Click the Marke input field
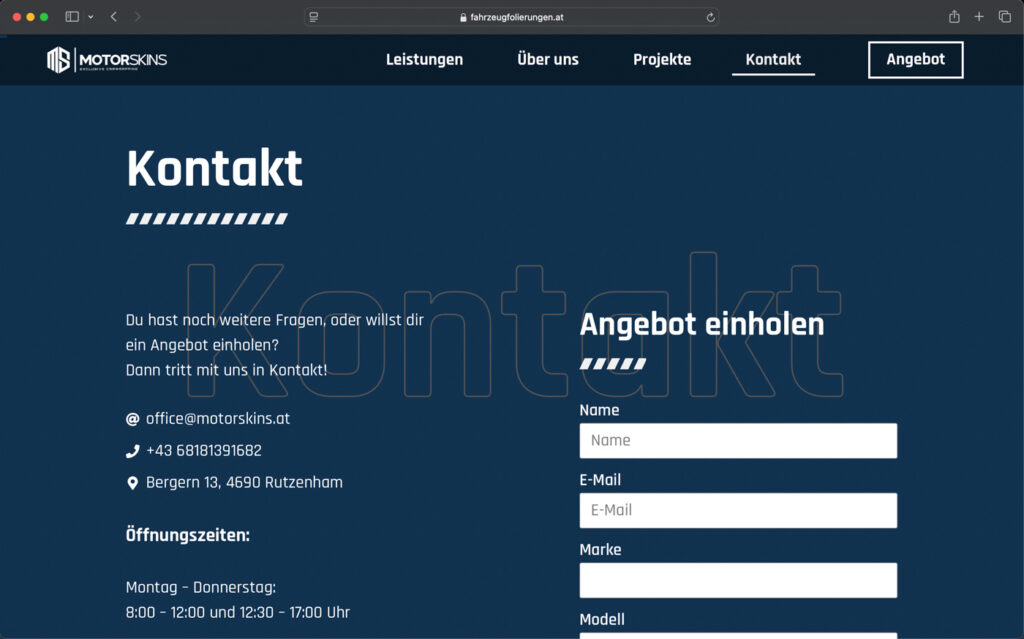This screenshot has width=1024, height=639. tap(738, 579)
